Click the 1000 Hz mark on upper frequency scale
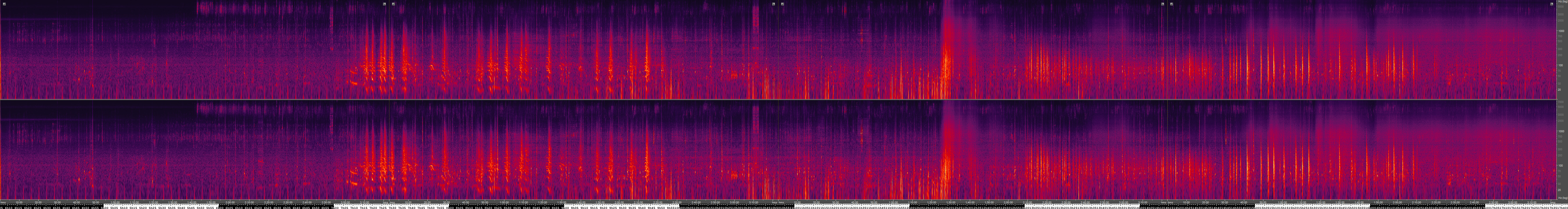Image resolution: width=1568 pixels, height=209 pixels. [1561, 31]
